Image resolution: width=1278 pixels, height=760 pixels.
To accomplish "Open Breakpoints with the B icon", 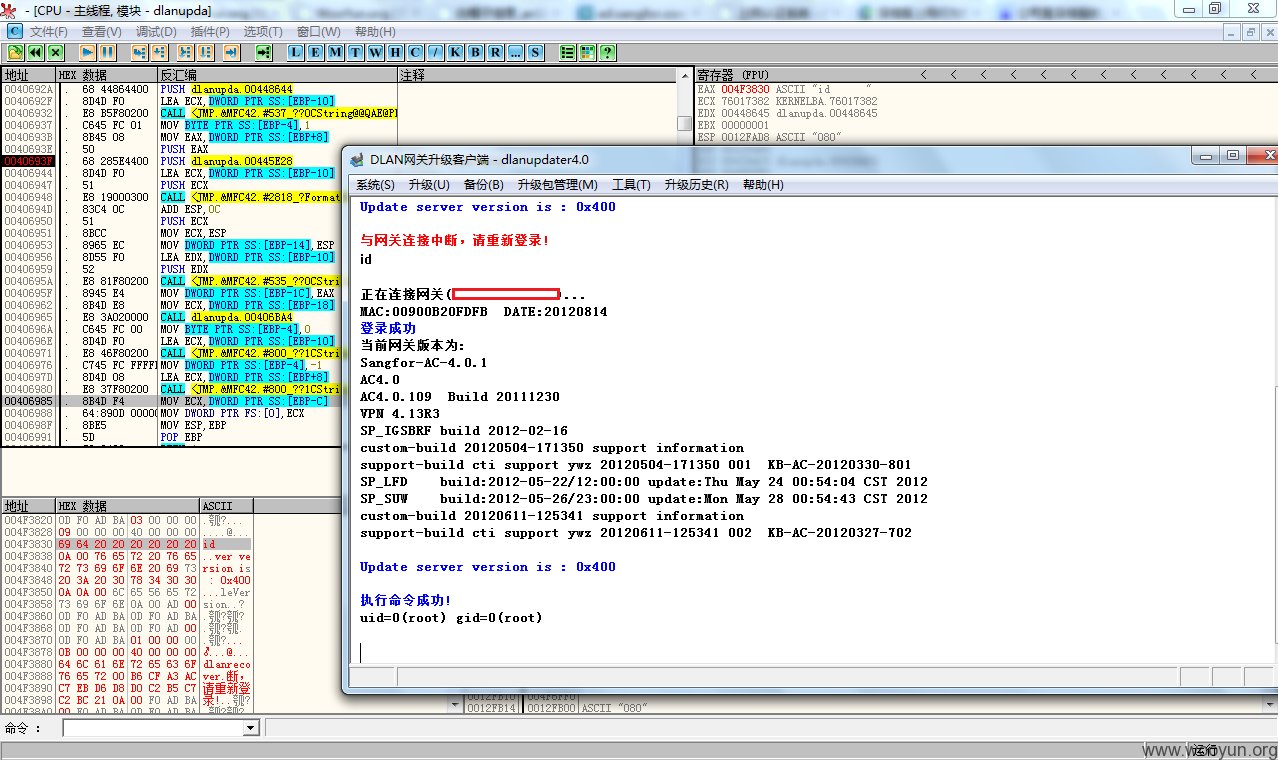I will point(476,52).
